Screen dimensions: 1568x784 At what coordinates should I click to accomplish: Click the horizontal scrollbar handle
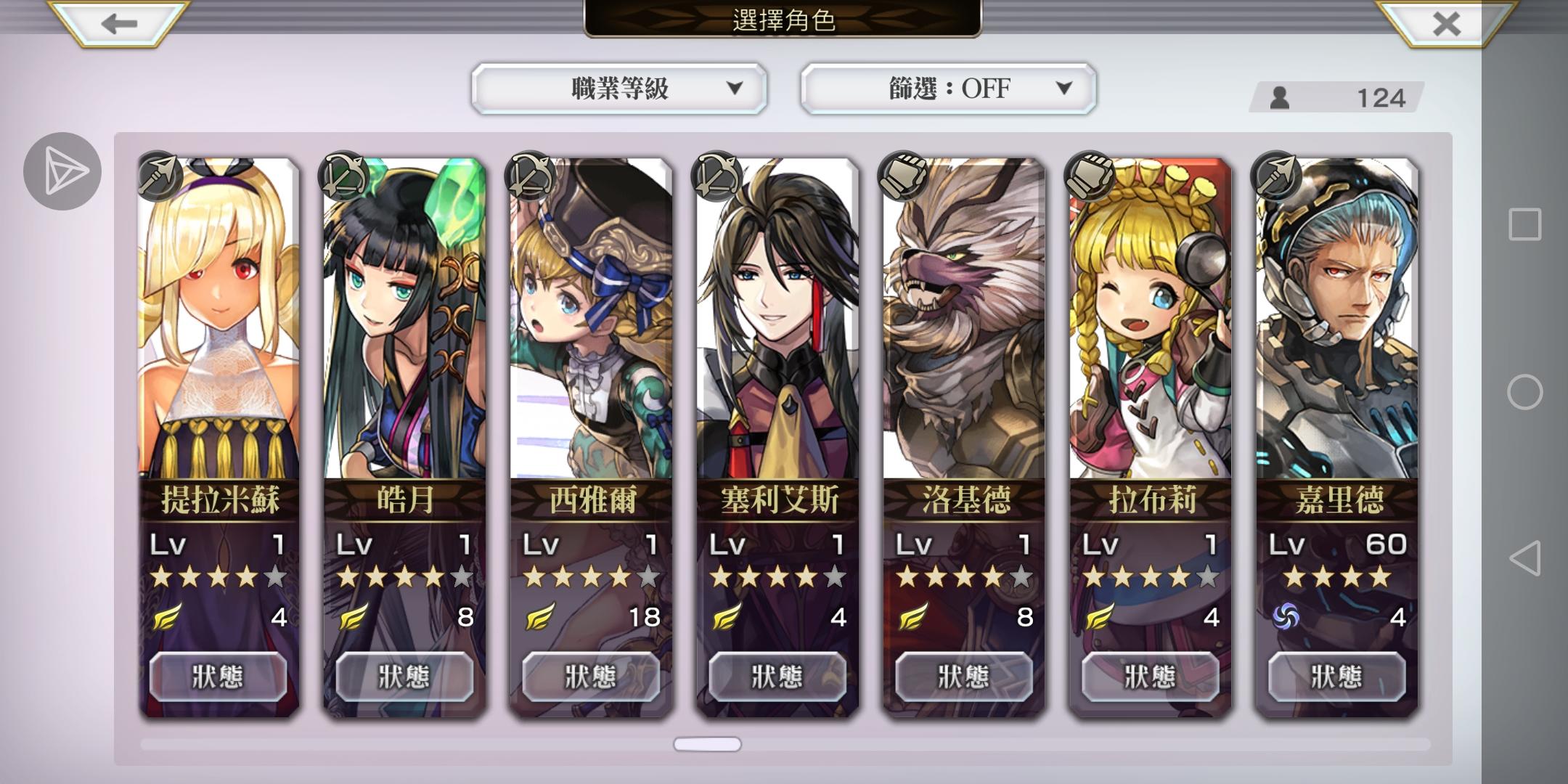point(707,744)
